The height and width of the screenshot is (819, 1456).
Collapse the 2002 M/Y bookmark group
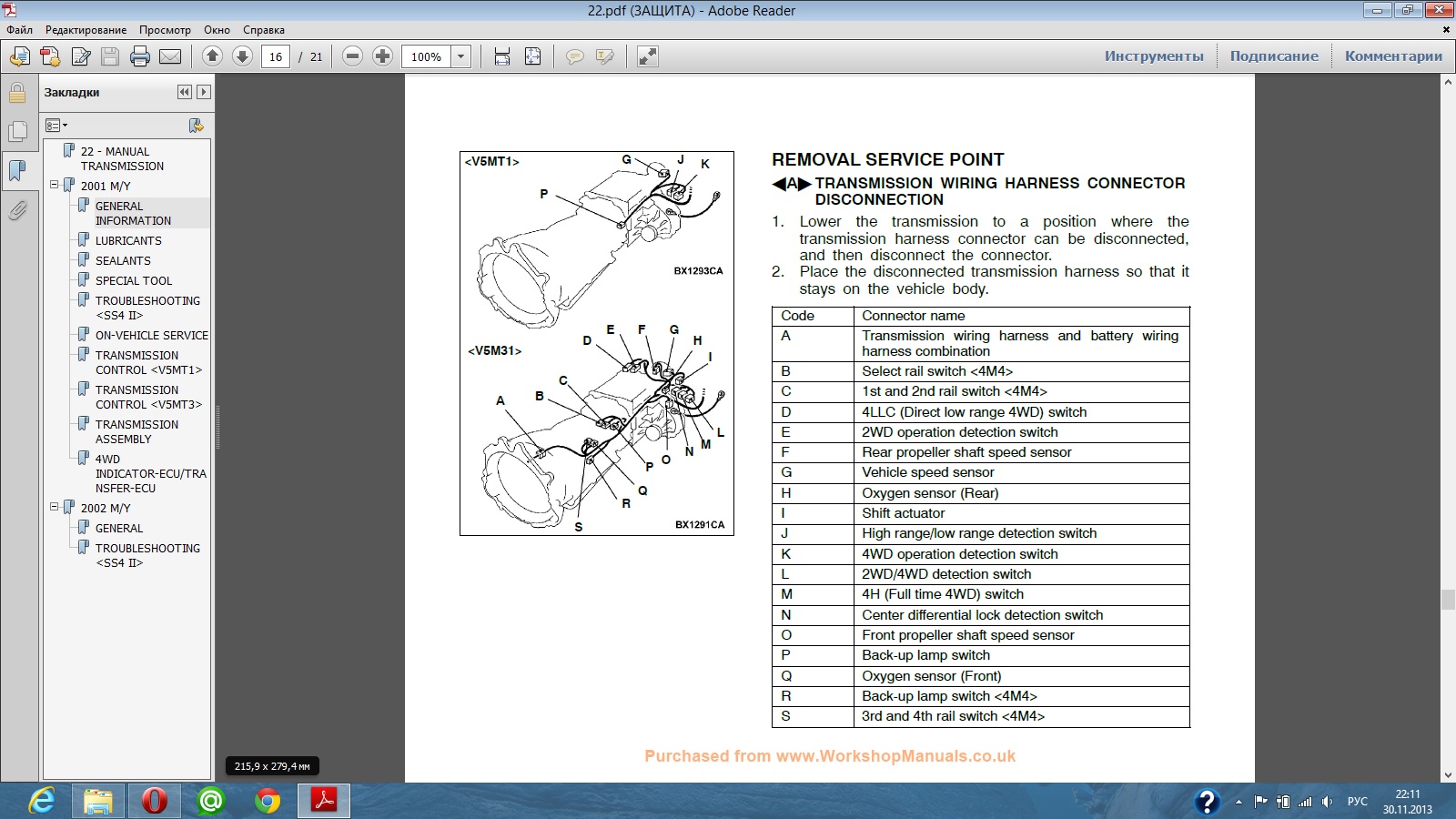tap(55, 507)
